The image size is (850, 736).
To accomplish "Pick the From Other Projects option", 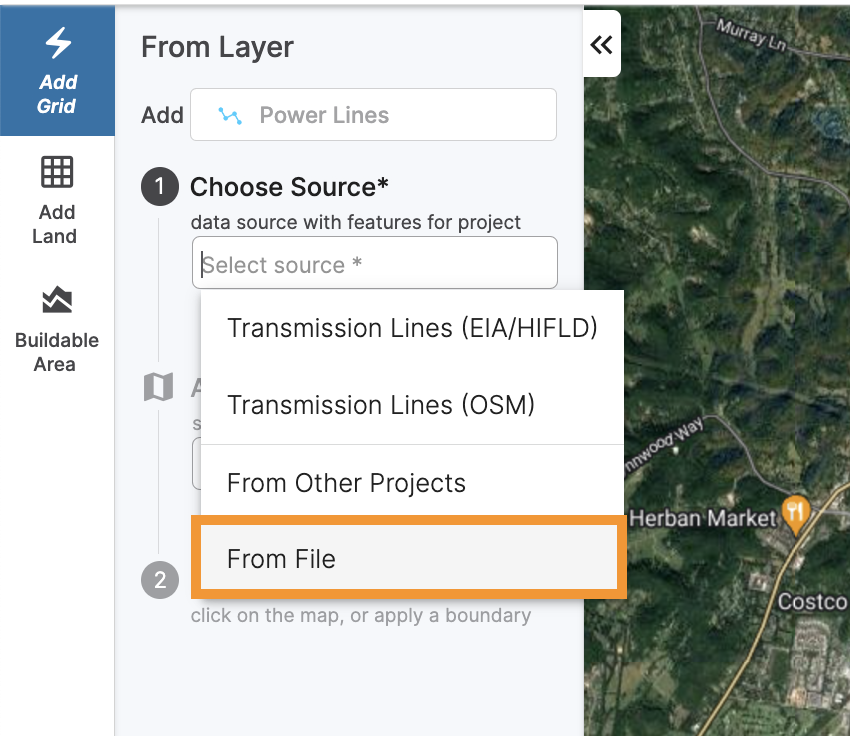I will click(x=346, y=482).
